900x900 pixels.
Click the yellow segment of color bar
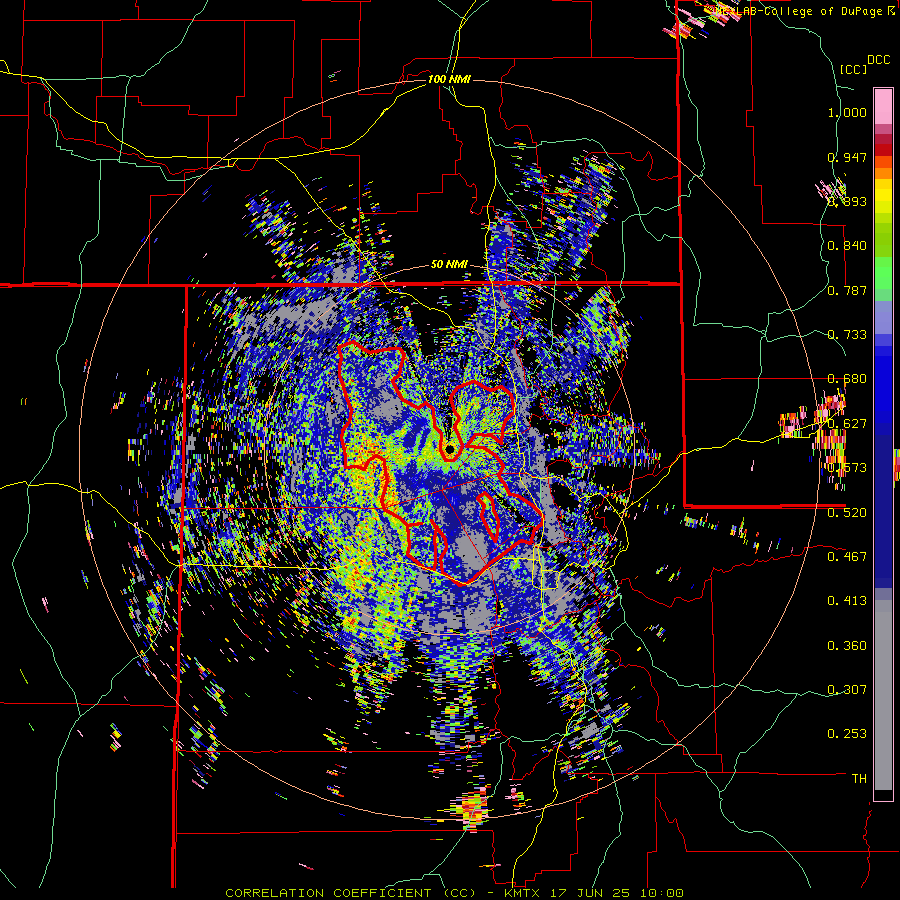(x=883, y=196)
